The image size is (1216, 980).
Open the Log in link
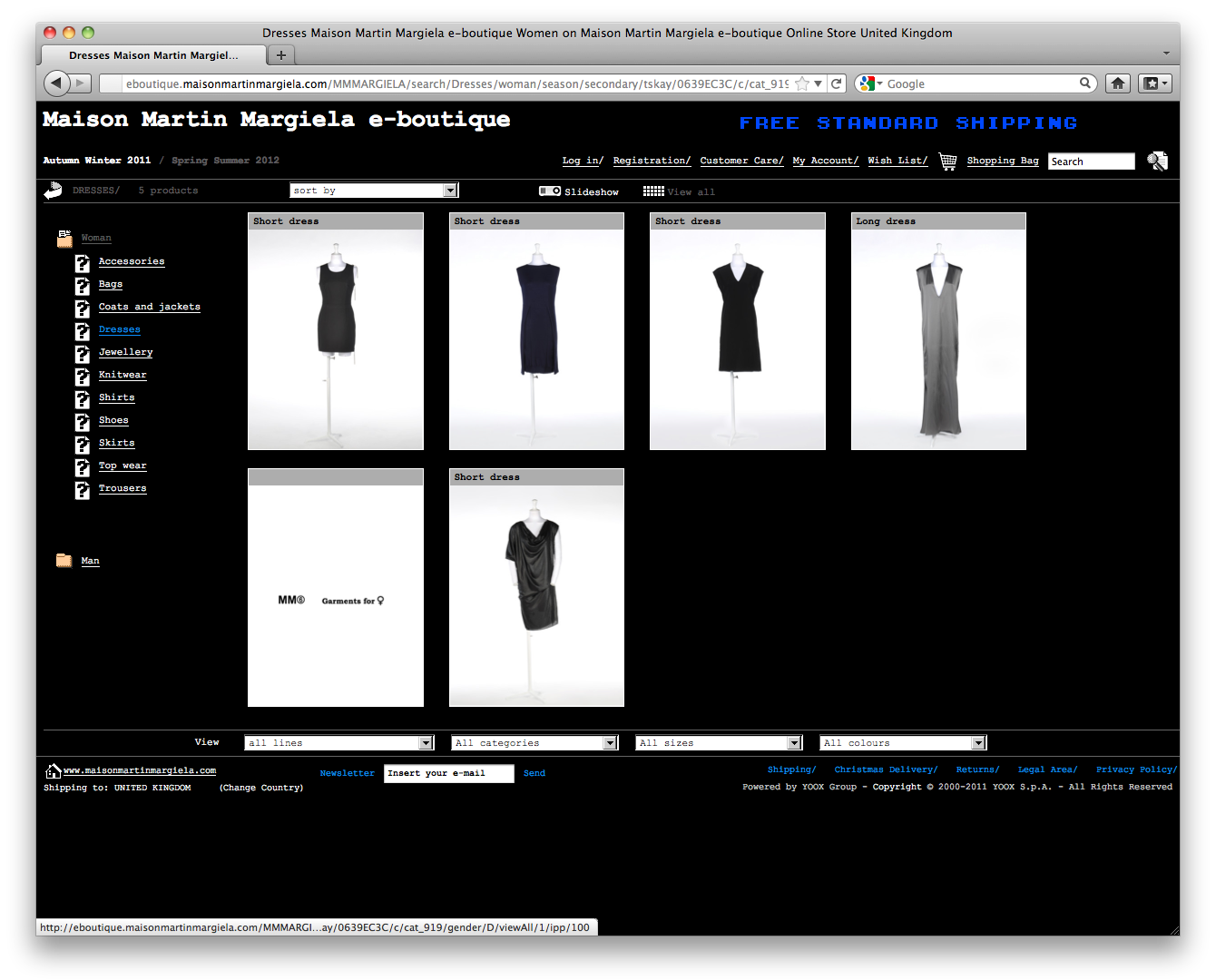click(581, 160)
